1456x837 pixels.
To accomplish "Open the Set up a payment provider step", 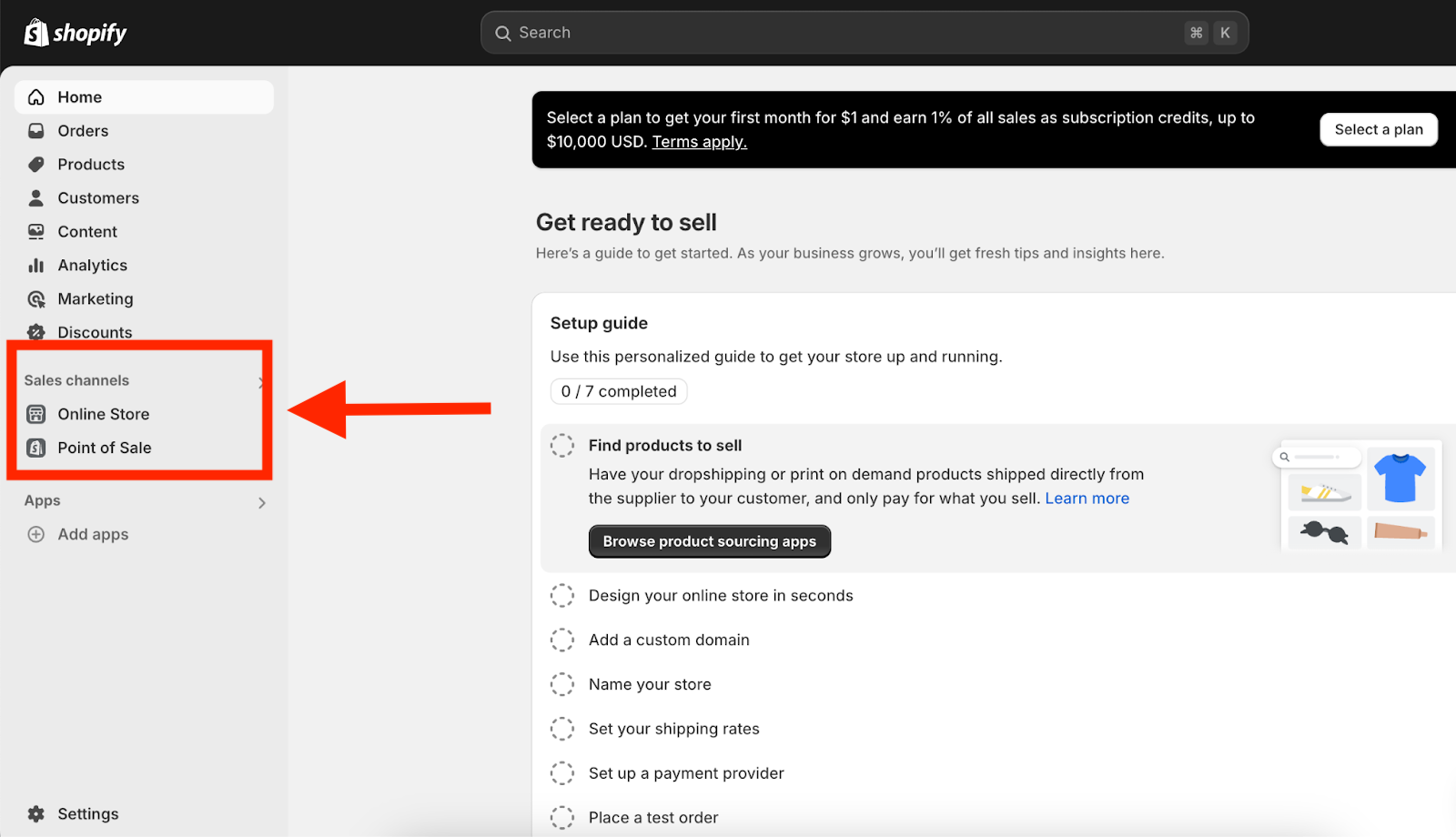I will [x=686, y=773].
